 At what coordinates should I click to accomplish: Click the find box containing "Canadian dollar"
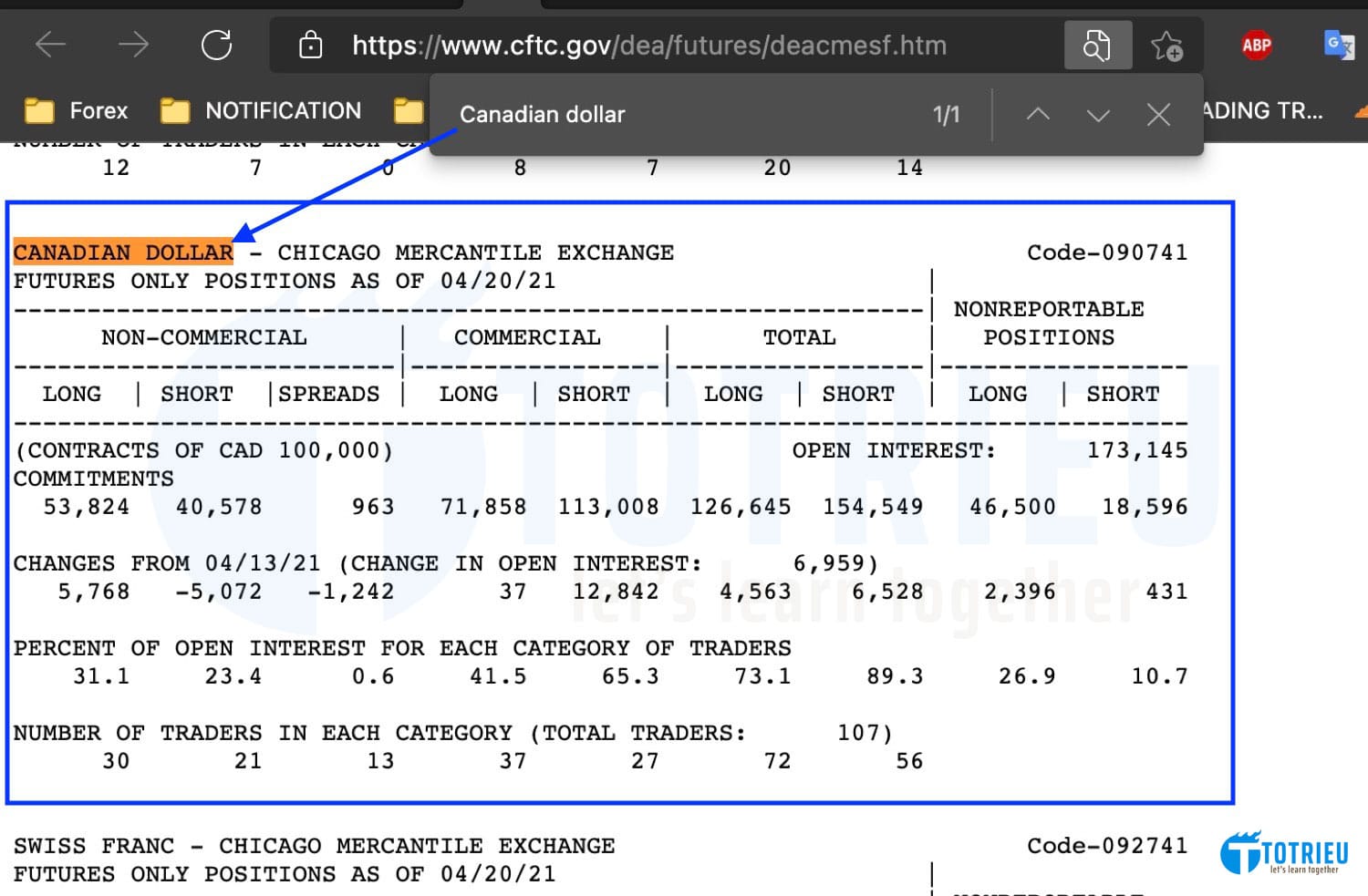675,115
